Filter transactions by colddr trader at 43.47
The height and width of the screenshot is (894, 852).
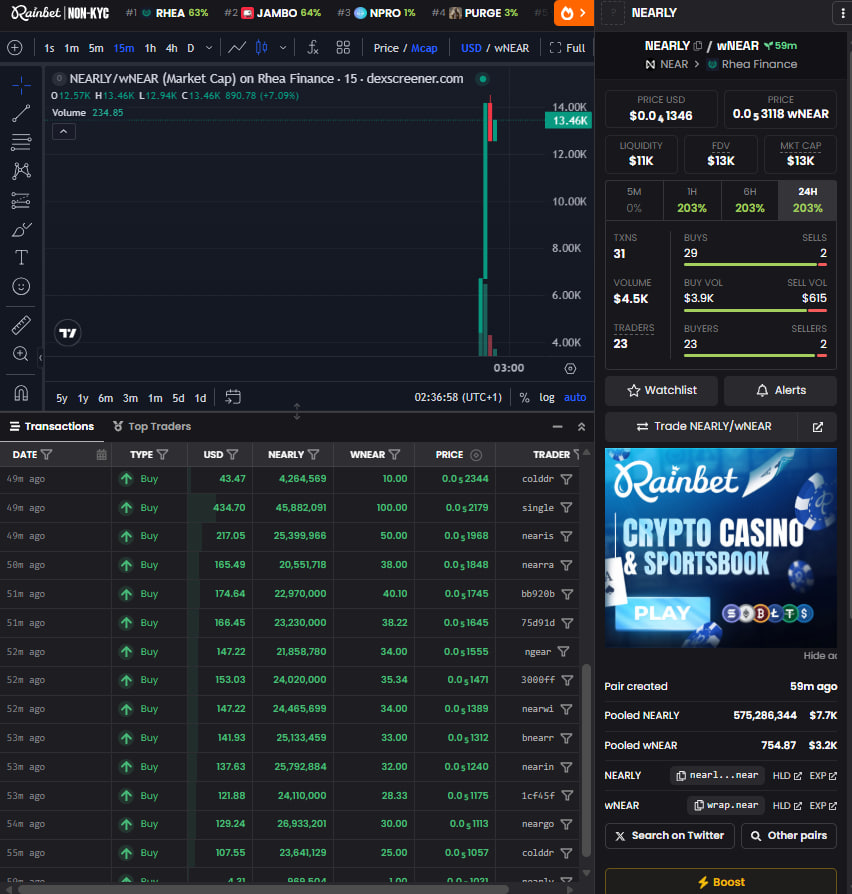pyautogui.click(x=566, y=479)
